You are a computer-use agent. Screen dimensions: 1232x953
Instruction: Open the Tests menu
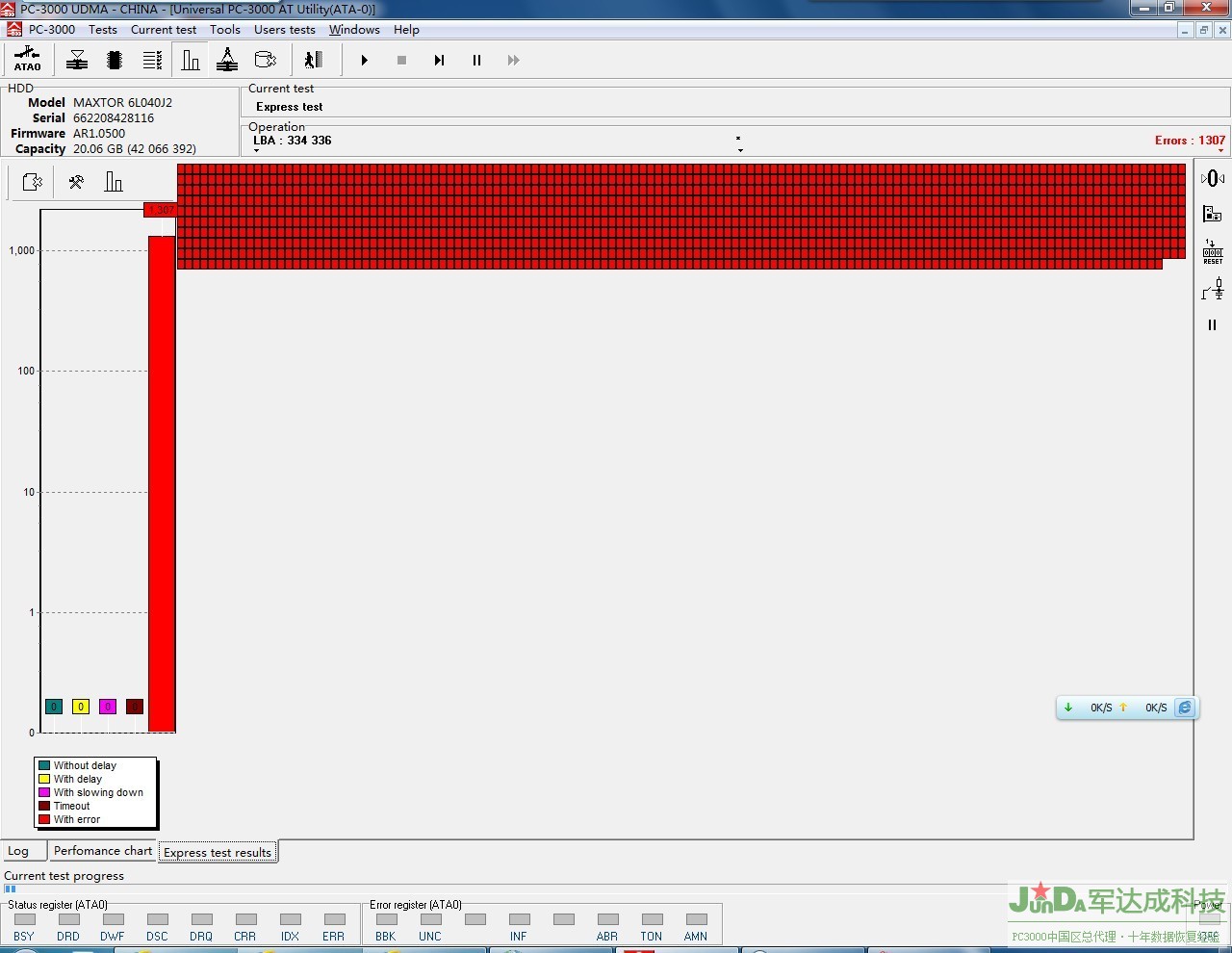103,30
